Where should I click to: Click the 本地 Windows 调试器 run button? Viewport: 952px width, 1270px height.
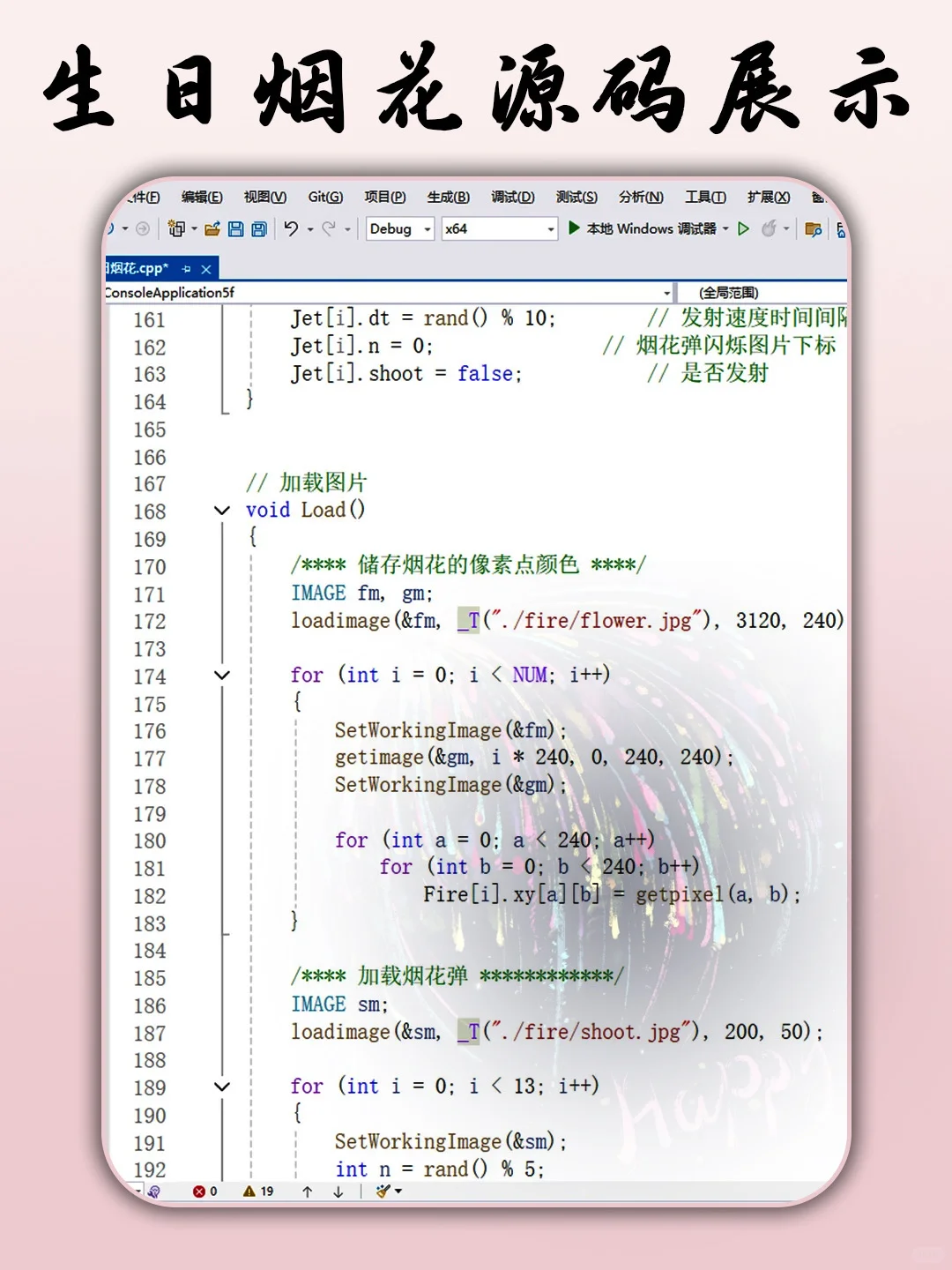coord(649,229)
